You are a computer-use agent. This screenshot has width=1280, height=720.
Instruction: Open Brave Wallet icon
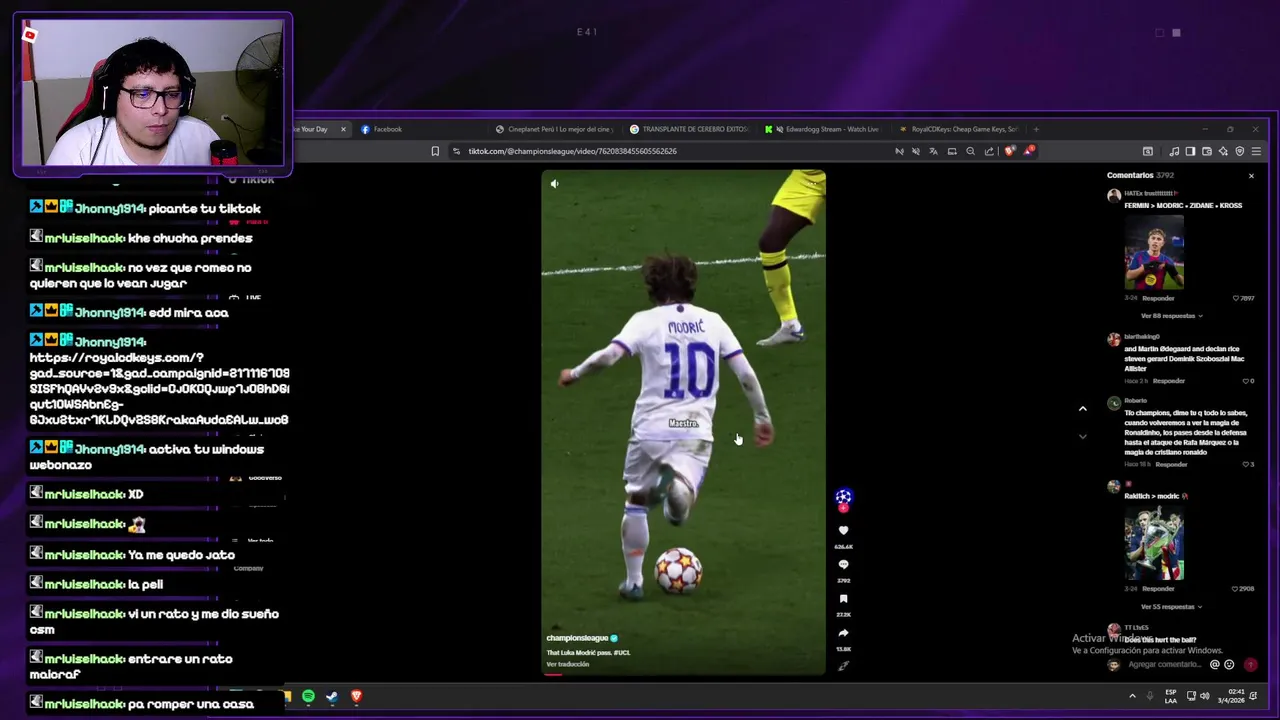[1207, 151]
